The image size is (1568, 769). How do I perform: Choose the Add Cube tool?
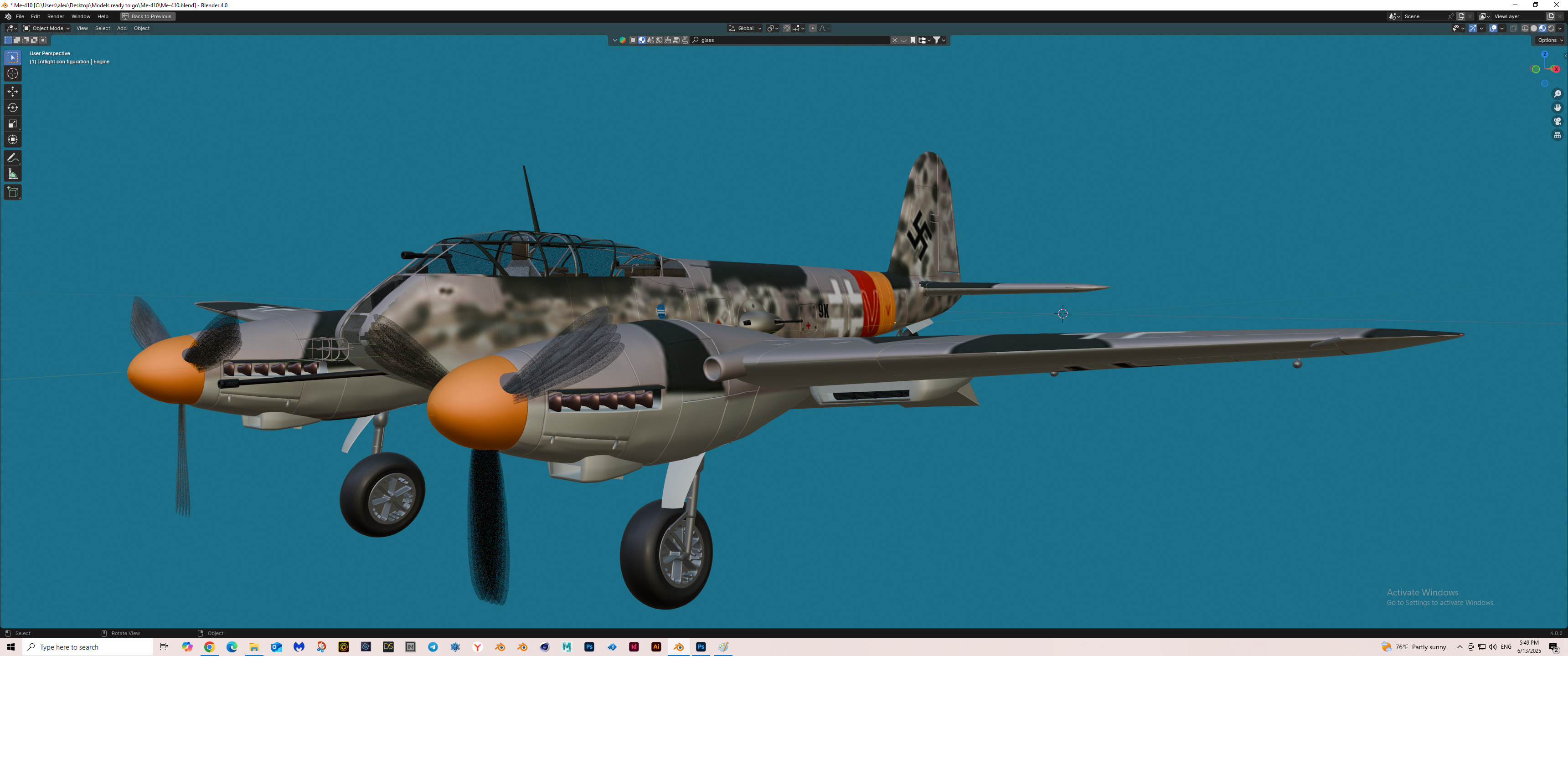(x=13, y=192)
